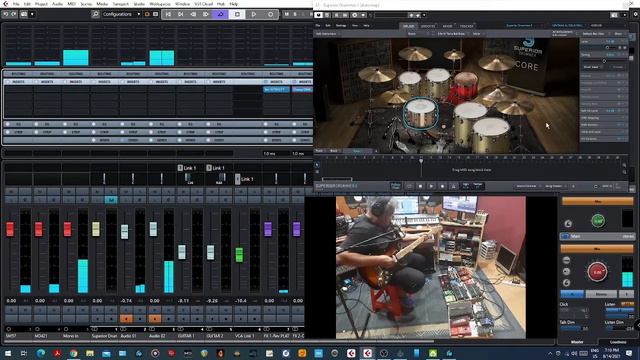Click first blue insert slot in FX channel

click(x=276, y=89)
